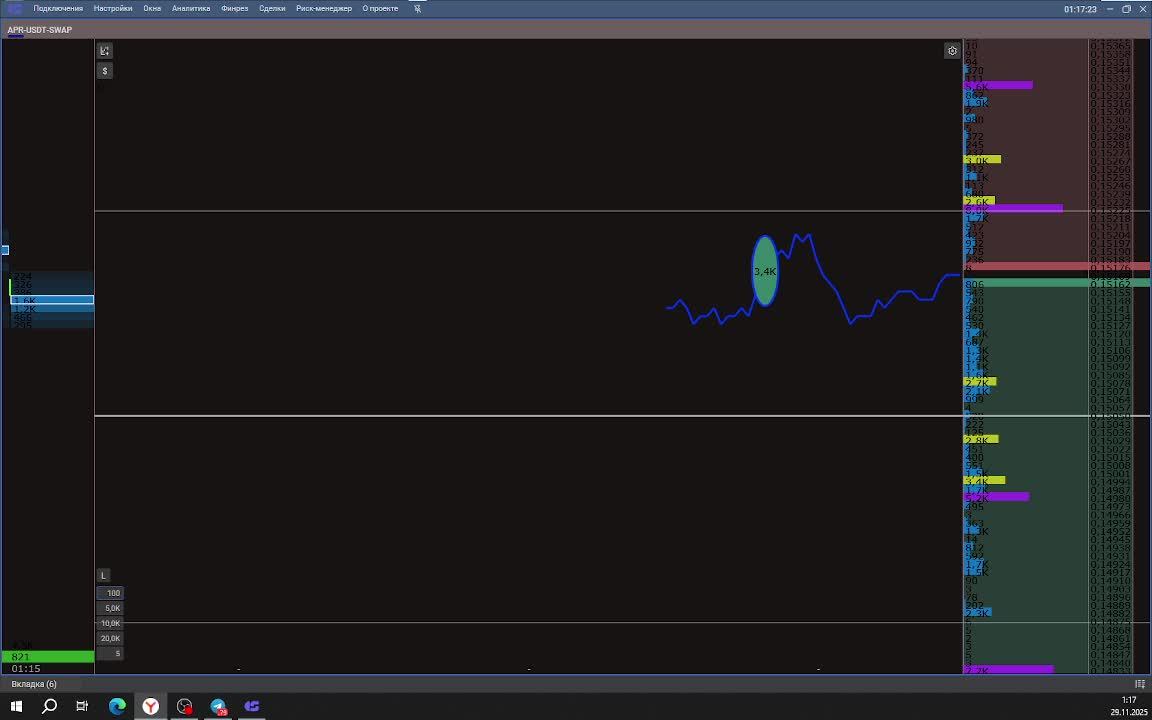Click the purple 5,6K ask bar

click(998, 86)
